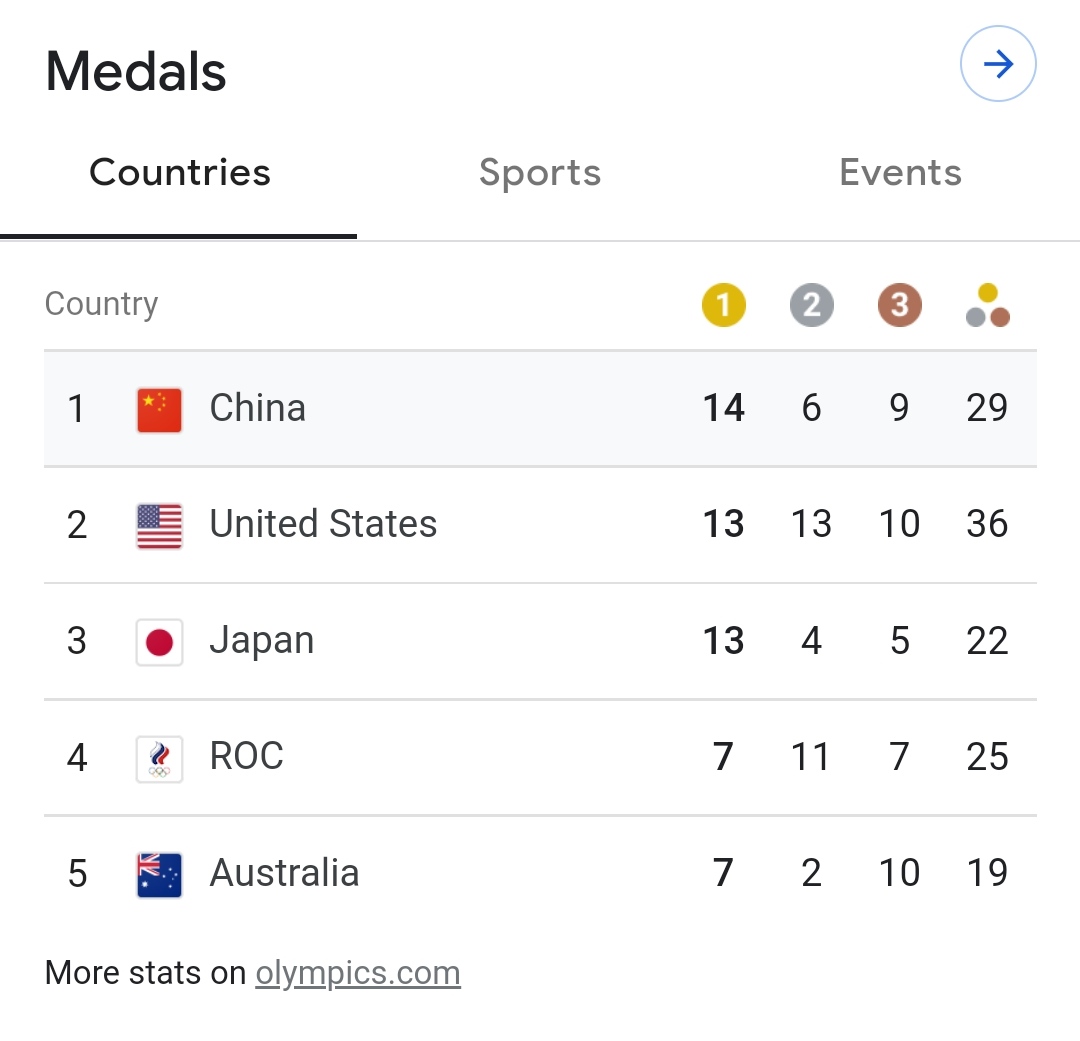Select the ROC team name
This screenshot has height=1041, width=1080.
pyautogui.click(x=246, y=757)
